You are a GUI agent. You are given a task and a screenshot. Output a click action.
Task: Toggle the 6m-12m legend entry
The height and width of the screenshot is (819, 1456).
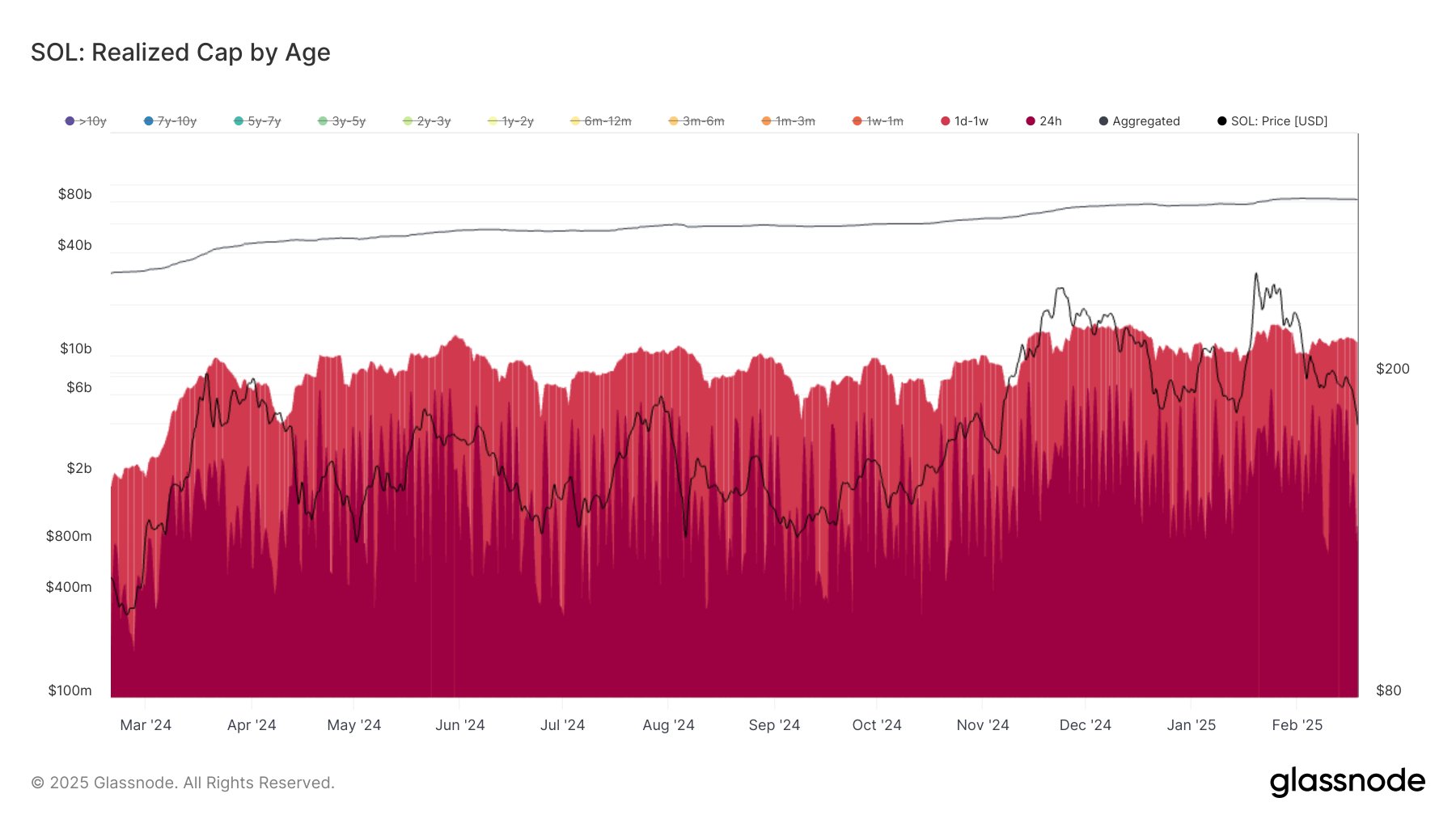click(600, 121)
